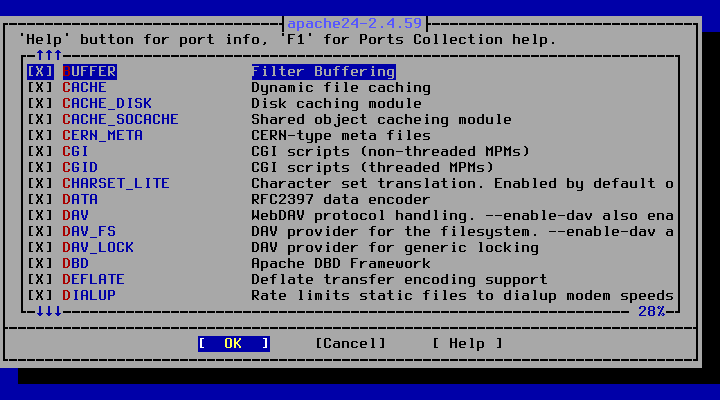Viewport: 720px width, 400px height.
Task: Toggle the CACHE_SOCACHE checkbox
Action: (x=40, y=120)
